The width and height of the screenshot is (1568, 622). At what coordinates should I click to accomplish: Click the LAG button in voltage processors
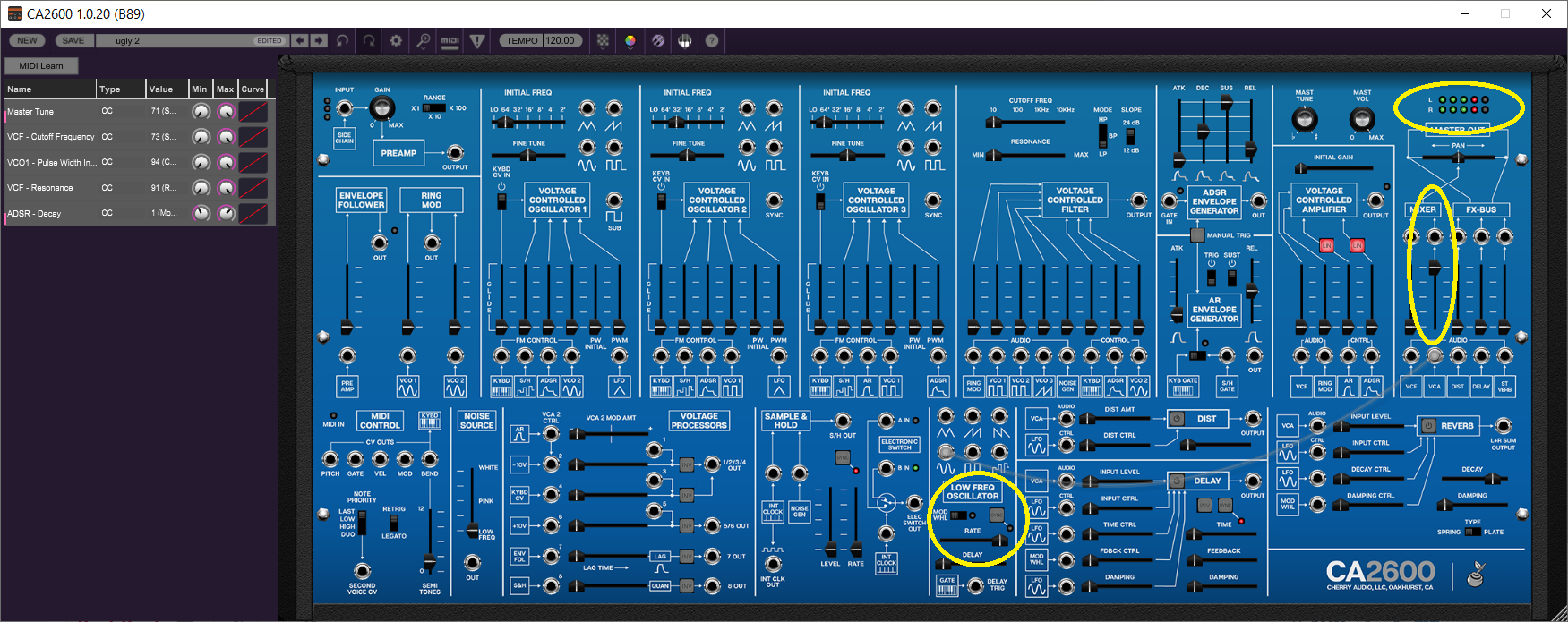[x=660, y=557]
